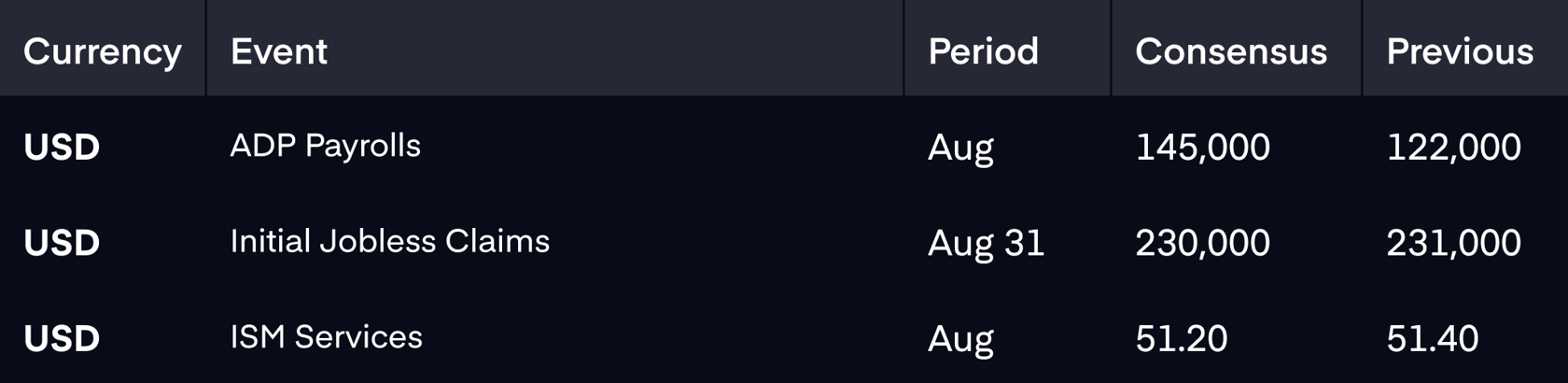Screen dimensions: 1568x383
Task: Click USD in the Initial Jobless Claims row
Action: (62, 244)
